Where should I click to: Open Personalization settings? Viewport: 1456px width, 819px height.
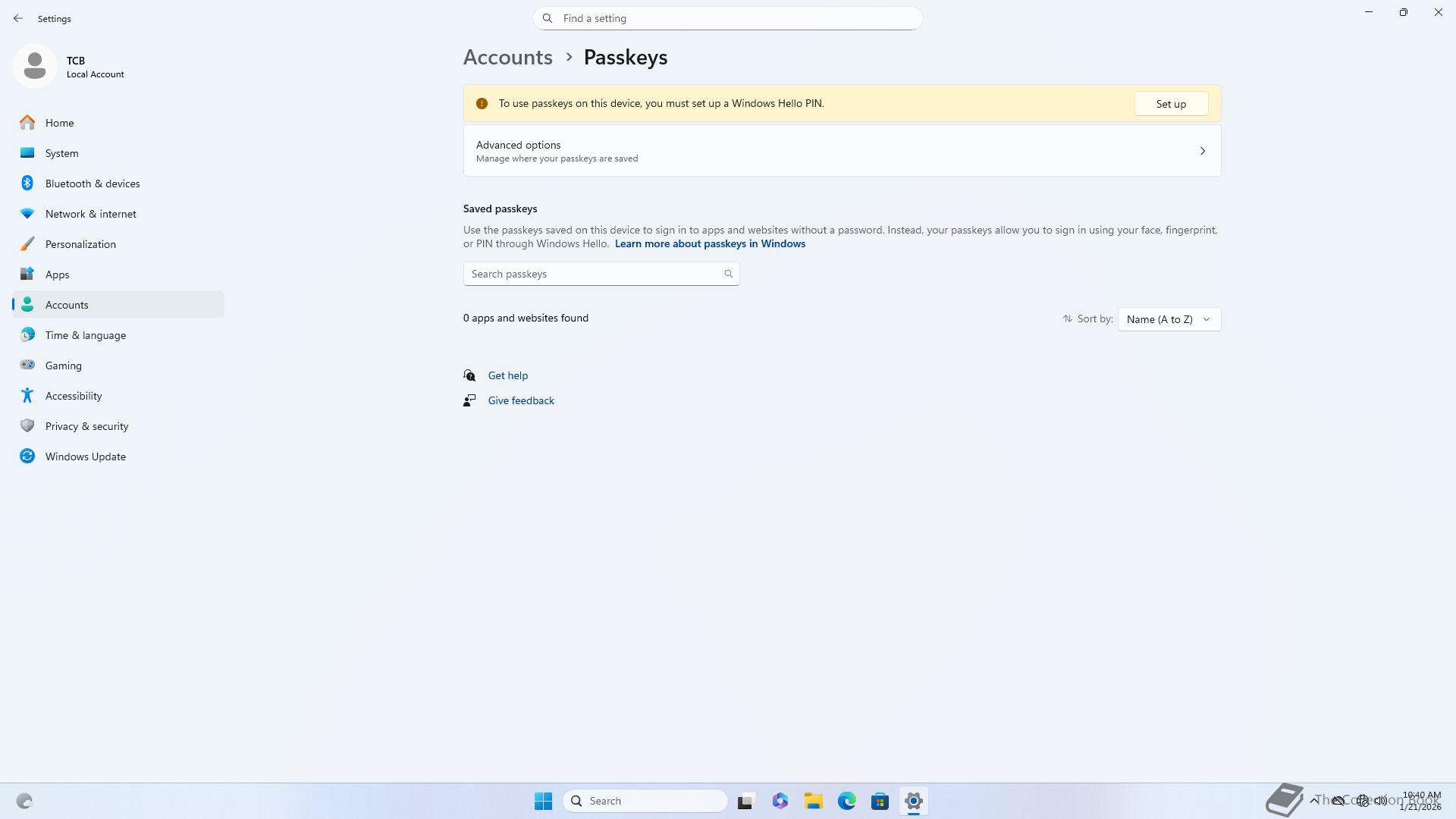click(x=80, y=244)
